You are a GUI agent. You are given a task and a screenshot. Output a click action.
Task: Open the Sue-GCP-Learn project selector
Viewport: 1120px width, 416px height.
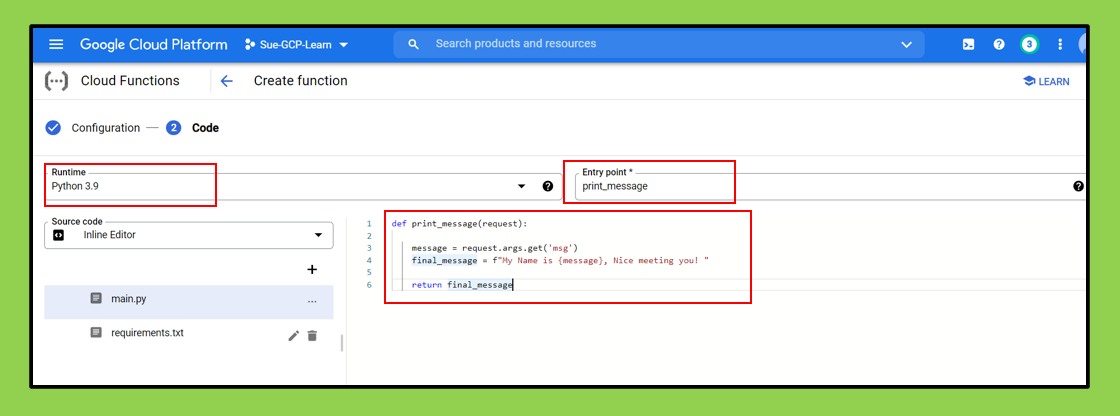296,44
